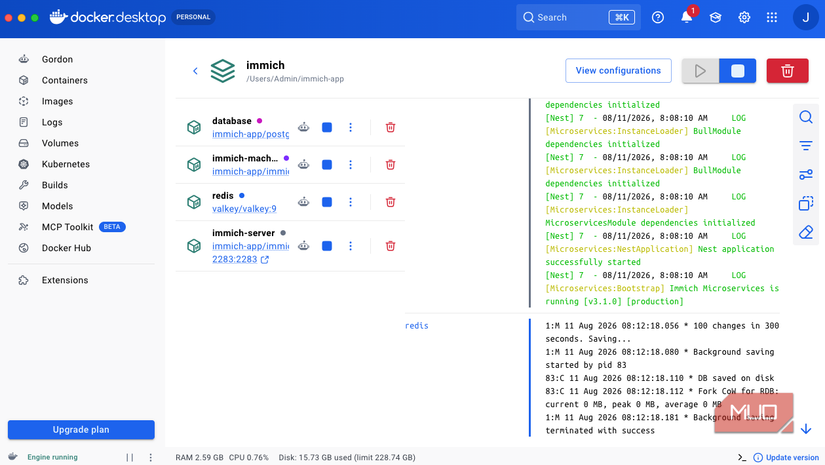Copy logs to clipboard icon
Viewport: 825px width, 465px height.
click(x=806, y=203)
